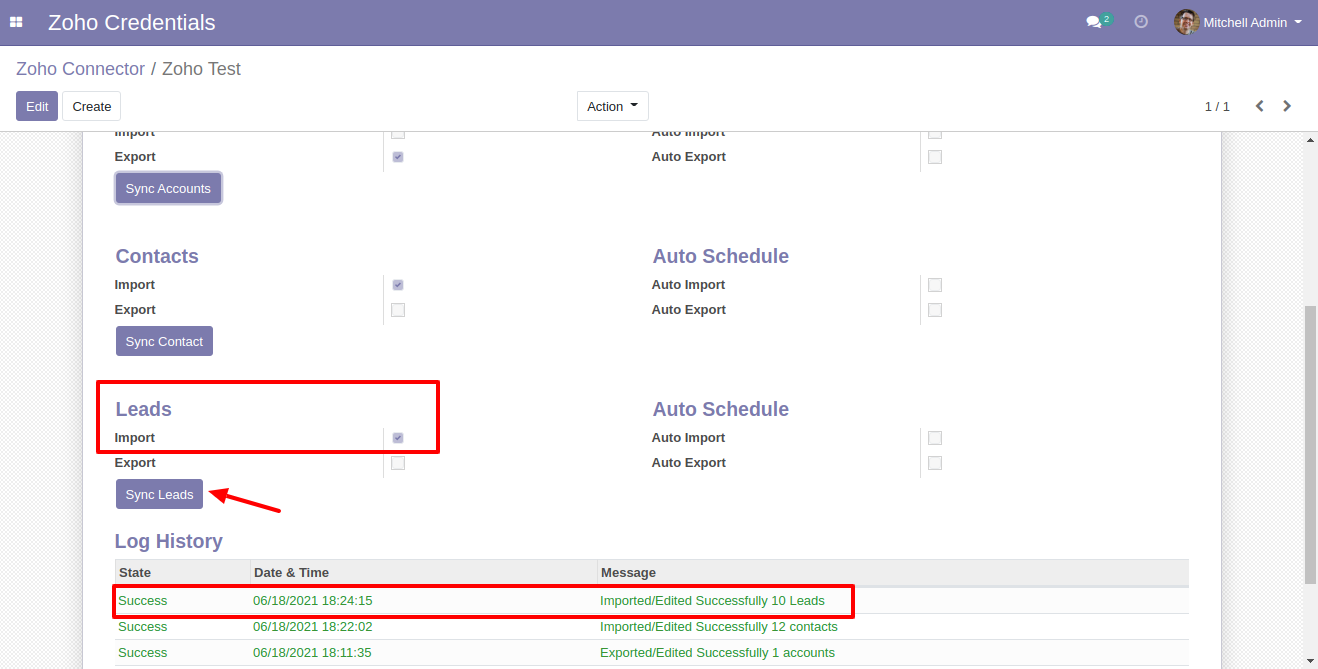The height and width of the screenshot is (669, 1318).
Task: Select log entry 'Exported/Edited Successfully 1 accounts'
Action: (x=717, y=653)
